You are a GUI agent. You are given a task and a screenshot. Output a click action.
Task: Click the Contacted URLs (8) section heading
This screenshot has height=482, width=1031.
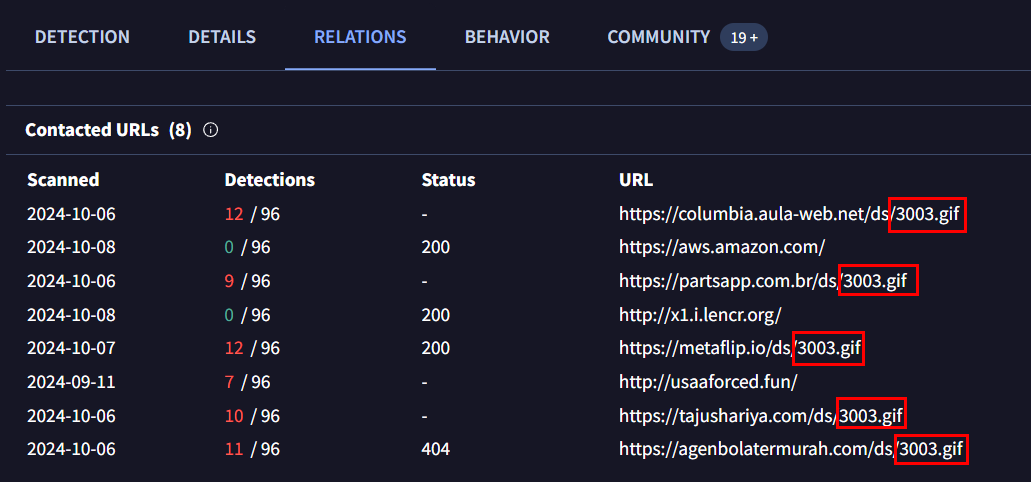point(108,130)
